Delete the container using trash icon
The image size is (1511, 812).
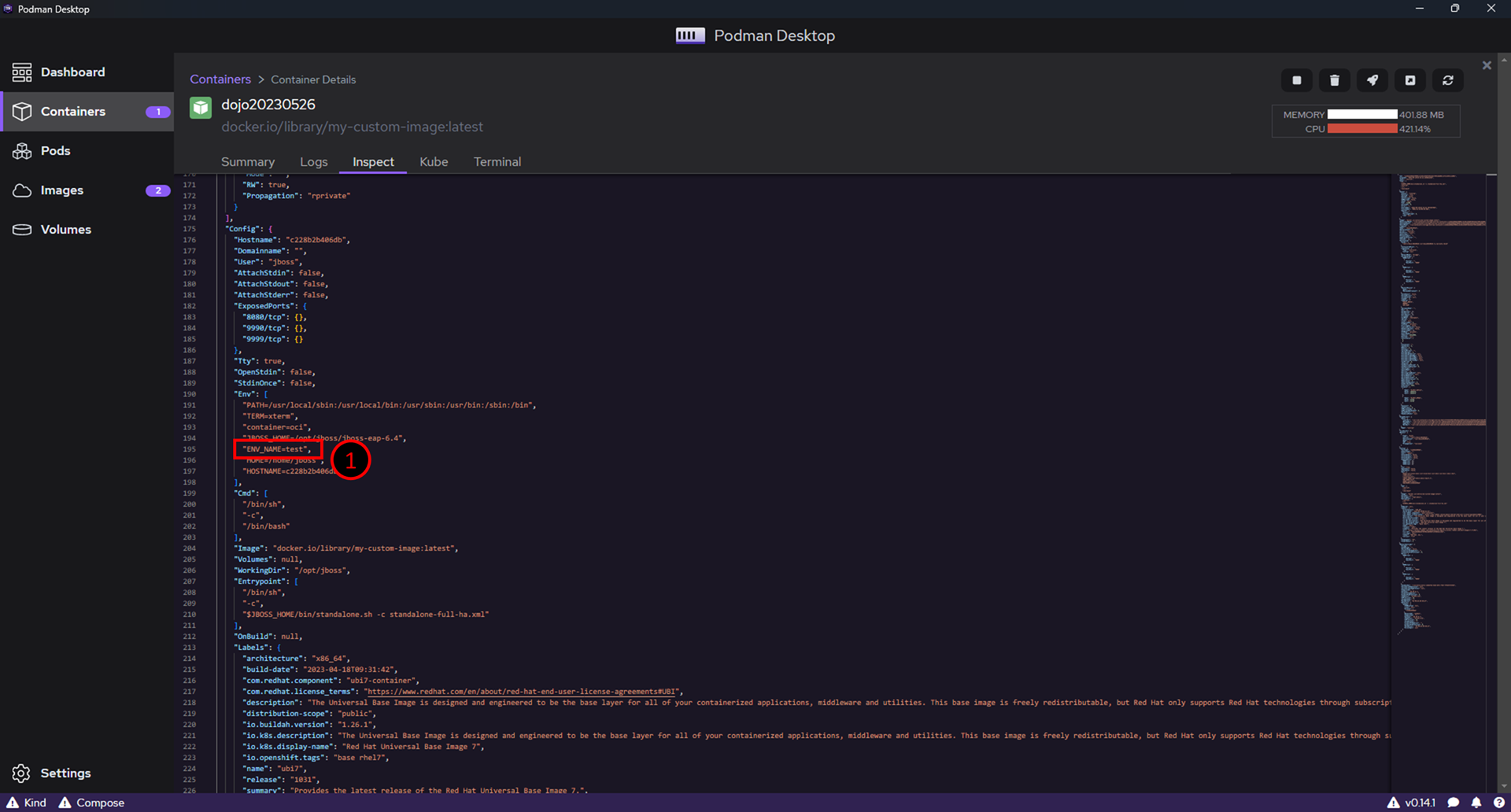pyautogui.click(x=1335, y=80)
